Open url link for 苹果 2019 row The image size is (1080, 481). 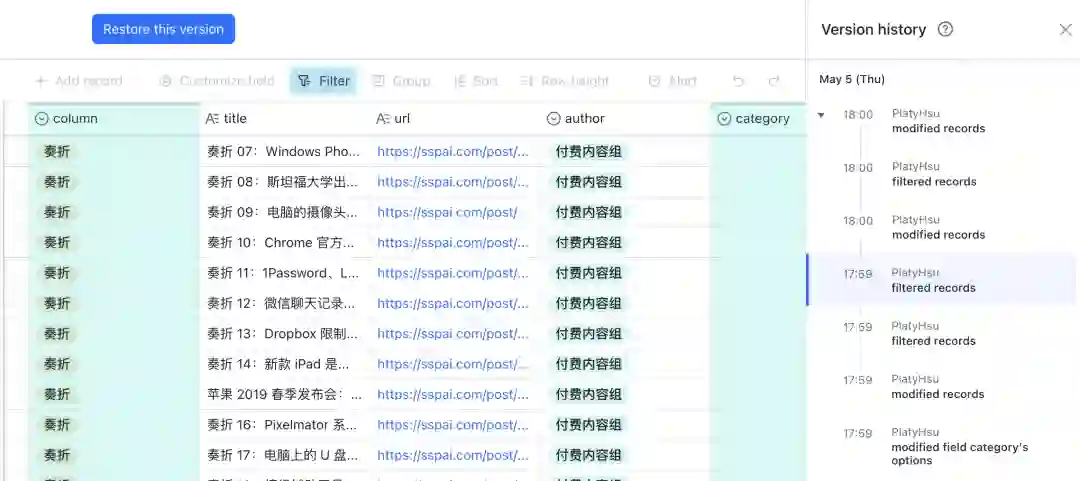pos(453,394)
